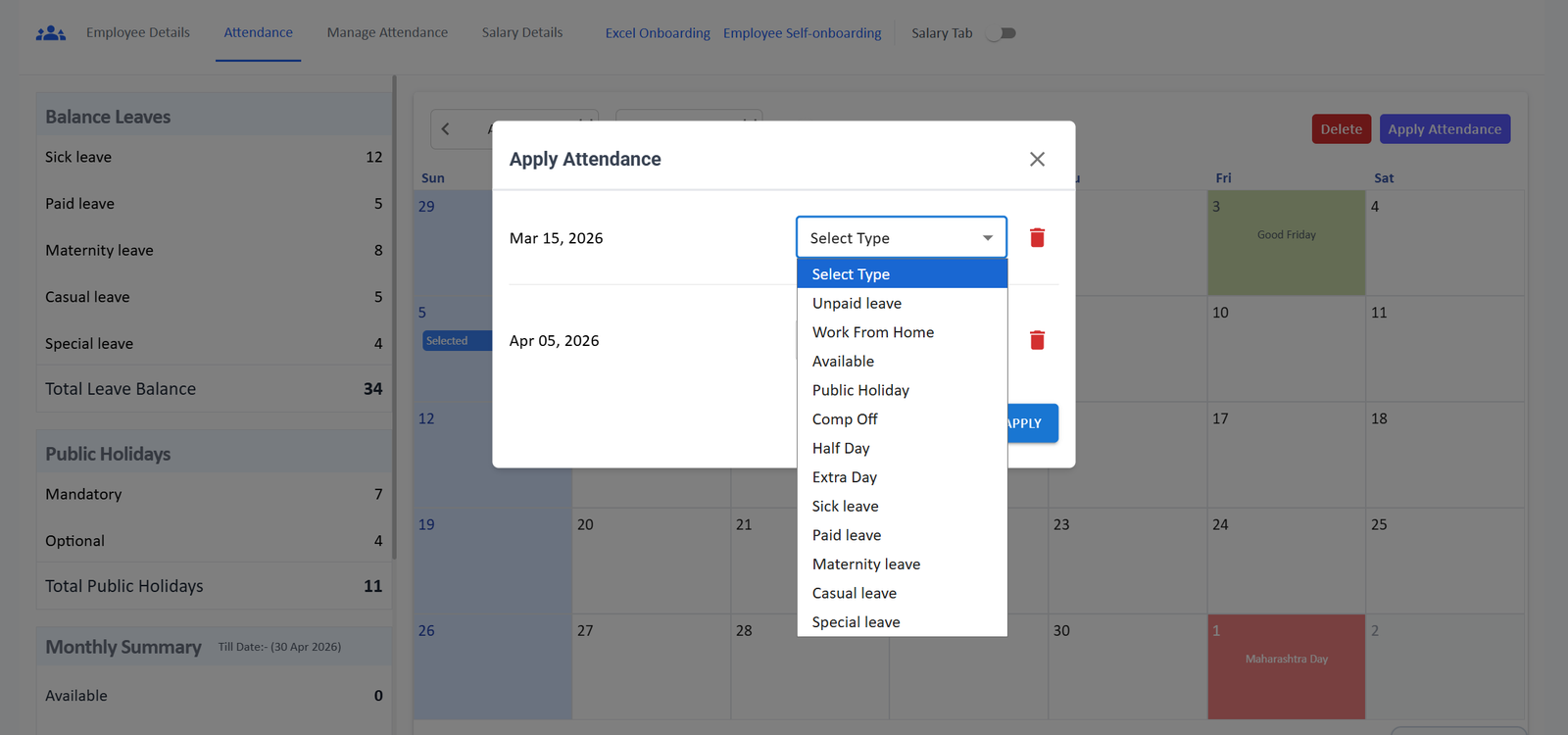
Task: Click the Selected tag on April 5
Action: [457, 341]
